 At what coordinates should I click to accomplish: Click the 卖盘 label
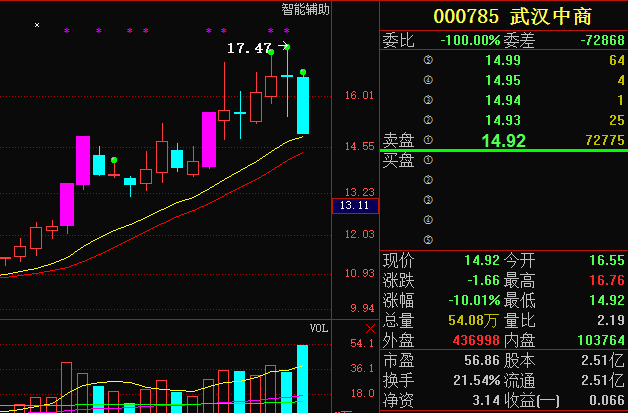coord(398,141)
